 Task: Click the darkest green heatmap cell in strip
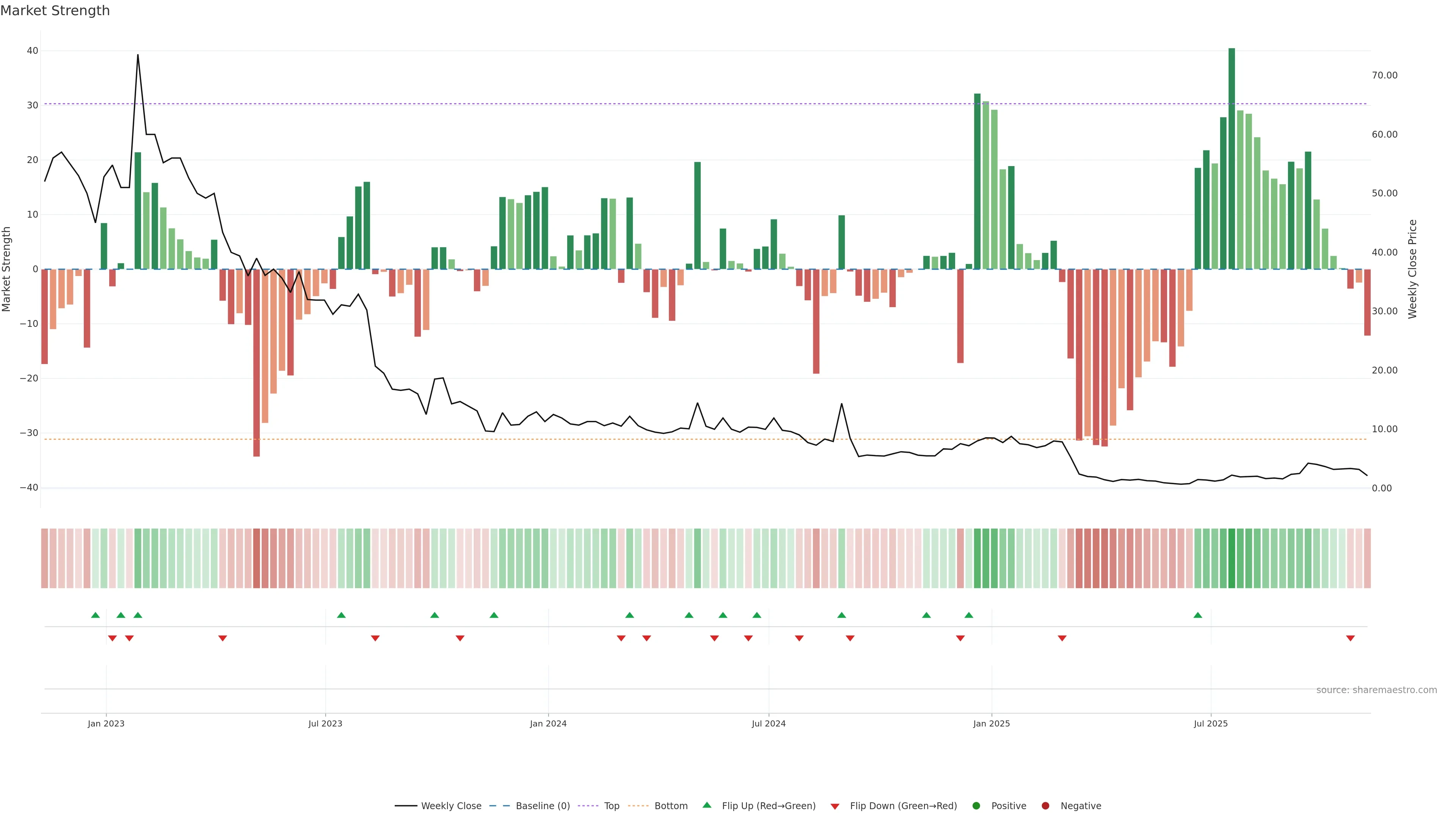point(1232,558)
